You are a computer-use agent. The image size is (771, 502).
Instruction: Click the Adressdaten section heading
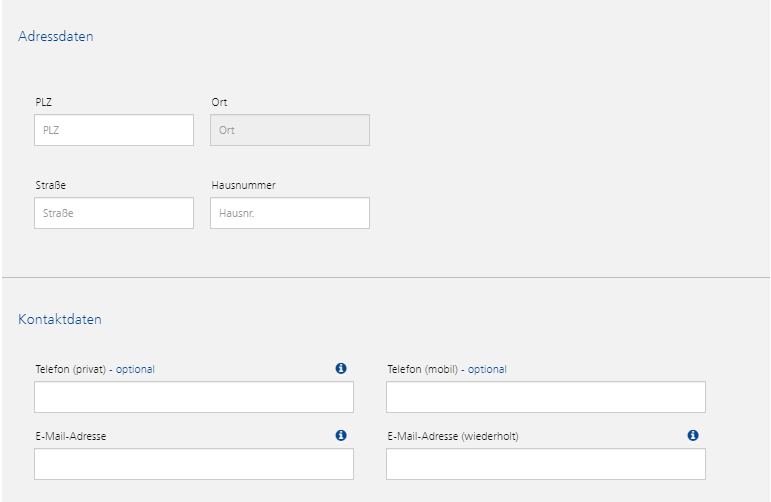pyautogui.click(x=56, y=36)
